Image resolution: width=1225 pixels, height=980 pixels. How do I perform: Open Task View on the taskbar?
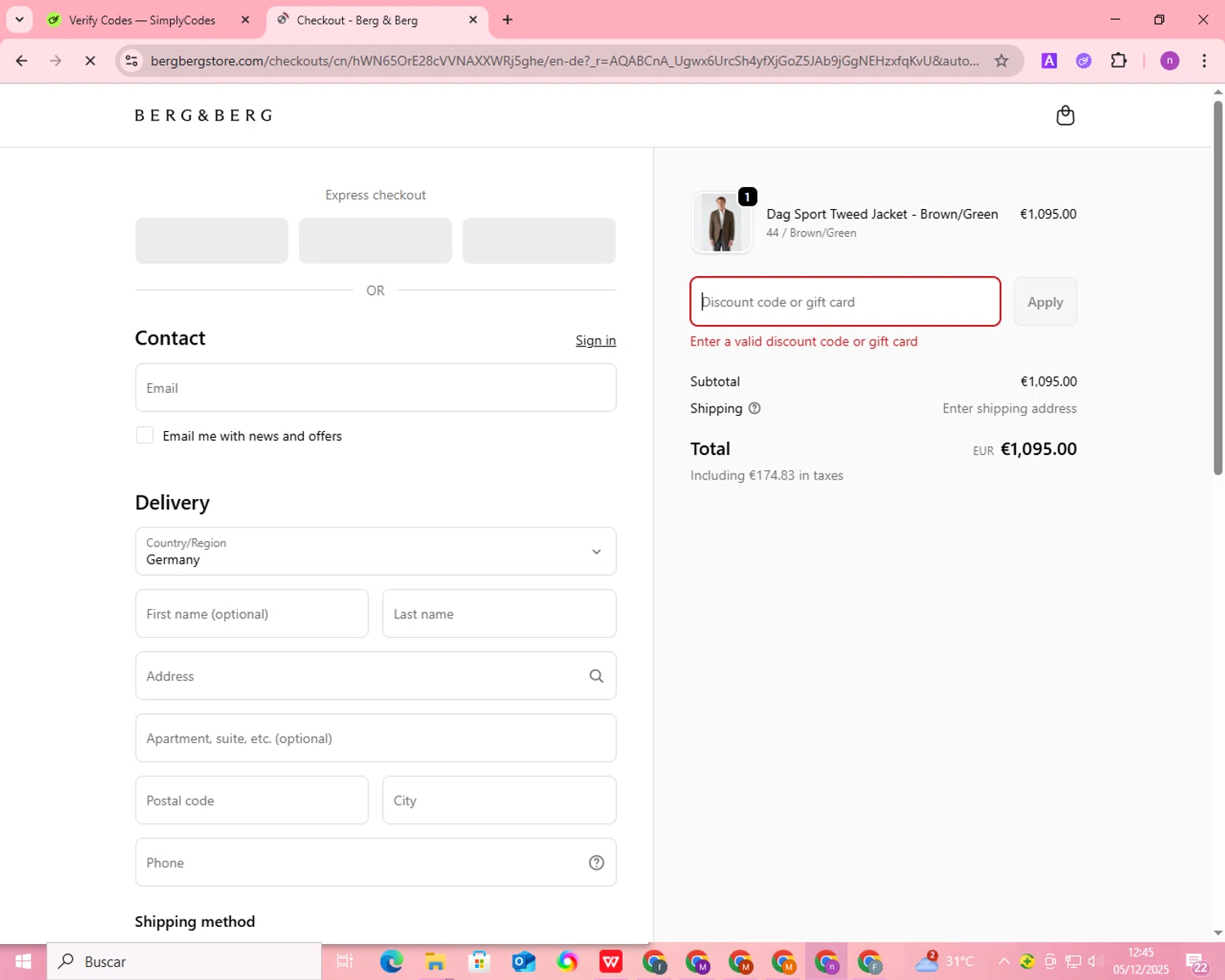click(345, 961)
